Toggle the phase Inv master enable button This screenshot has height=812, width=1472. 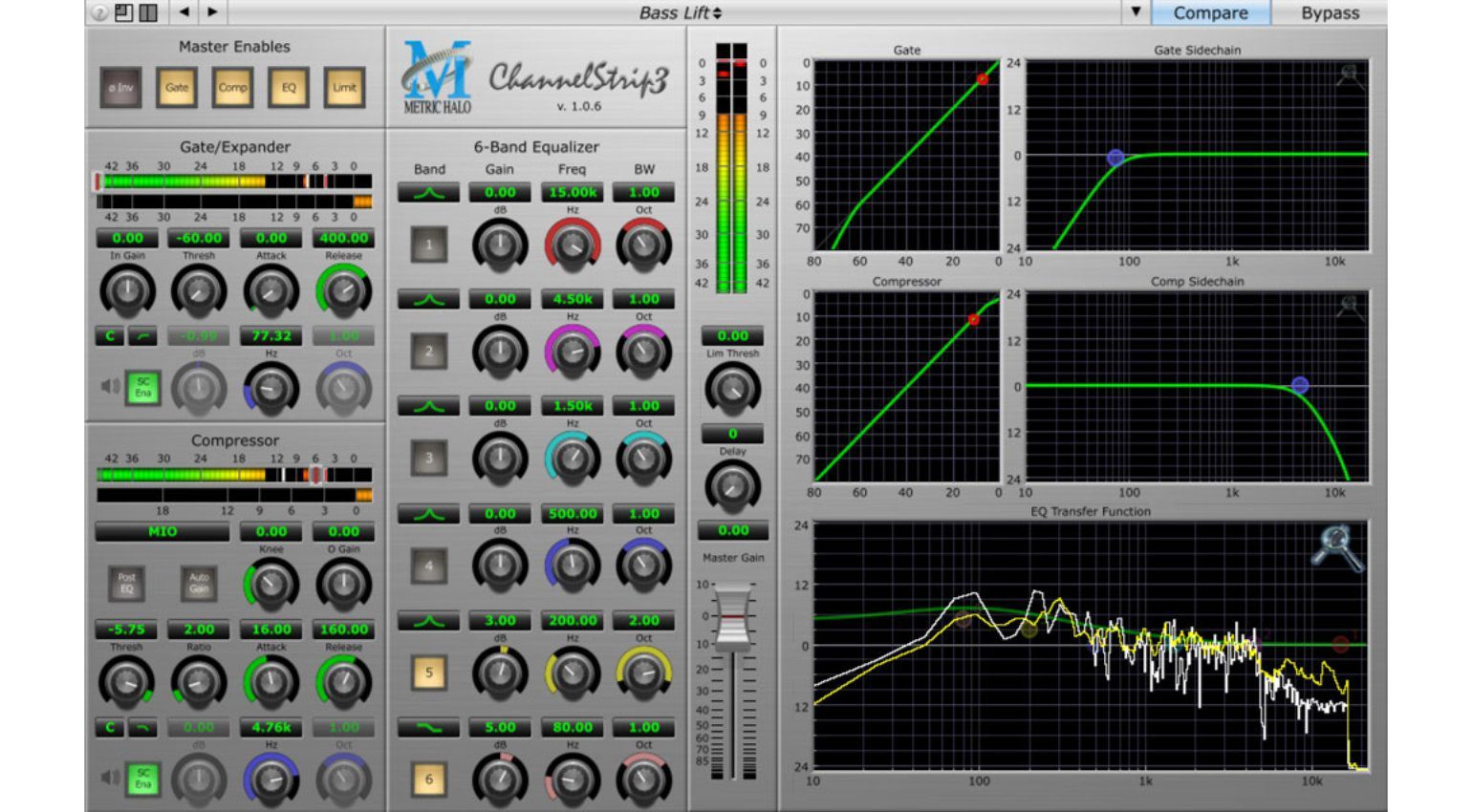point(121,88)
